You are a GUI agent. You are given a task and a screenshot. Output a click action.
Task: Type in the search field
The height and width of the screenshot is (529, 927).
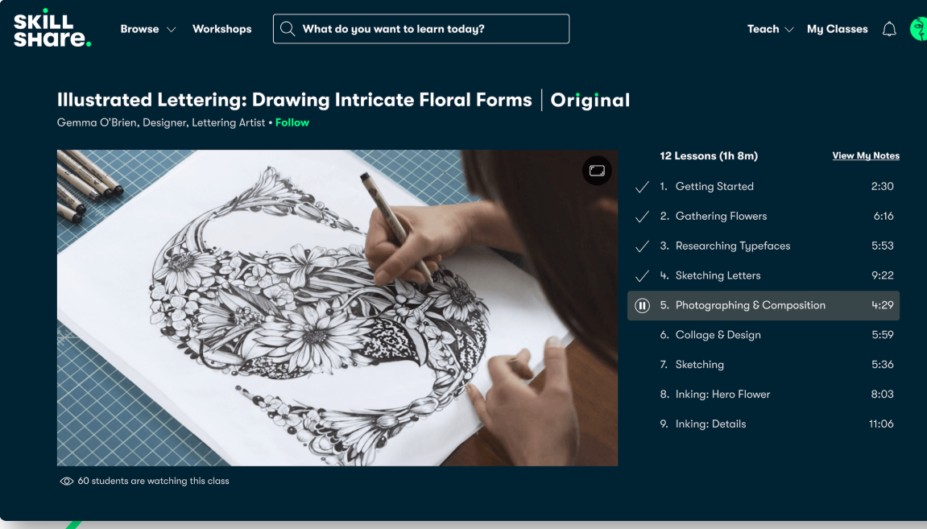[x=430, y=29]
